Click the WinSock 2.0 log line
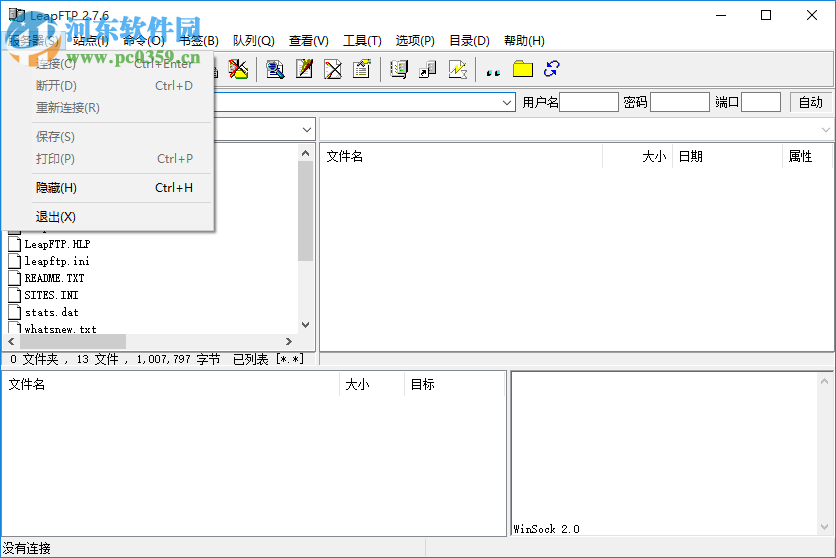This screenshot has width=836, height=558. click(546, 529)
